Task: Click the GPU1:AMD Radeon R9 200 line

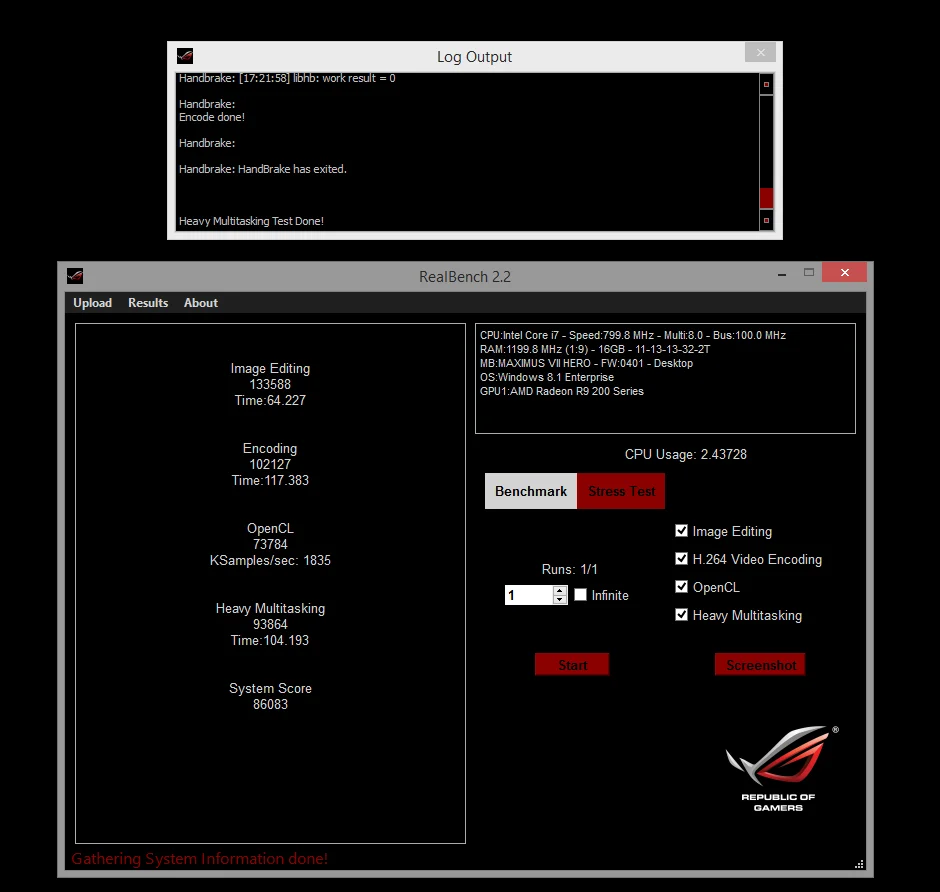Action: point(562,391)
